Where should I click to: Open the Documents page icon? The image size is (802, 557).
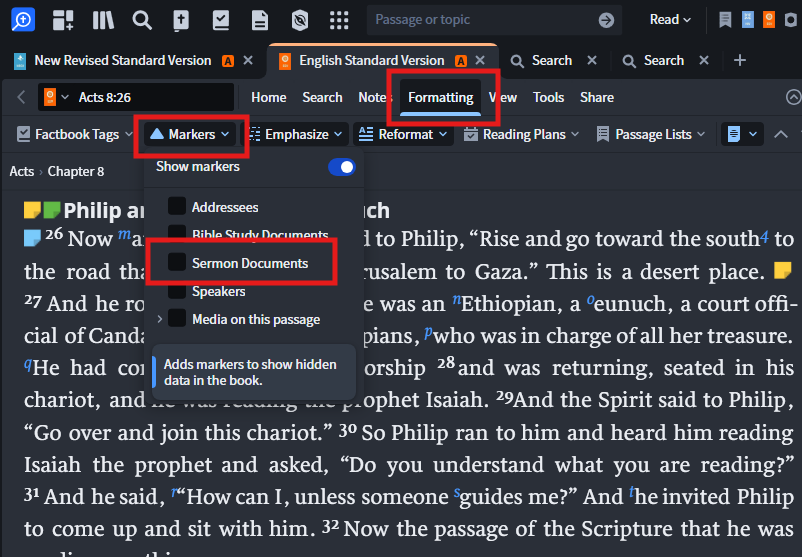coord(260,20)
